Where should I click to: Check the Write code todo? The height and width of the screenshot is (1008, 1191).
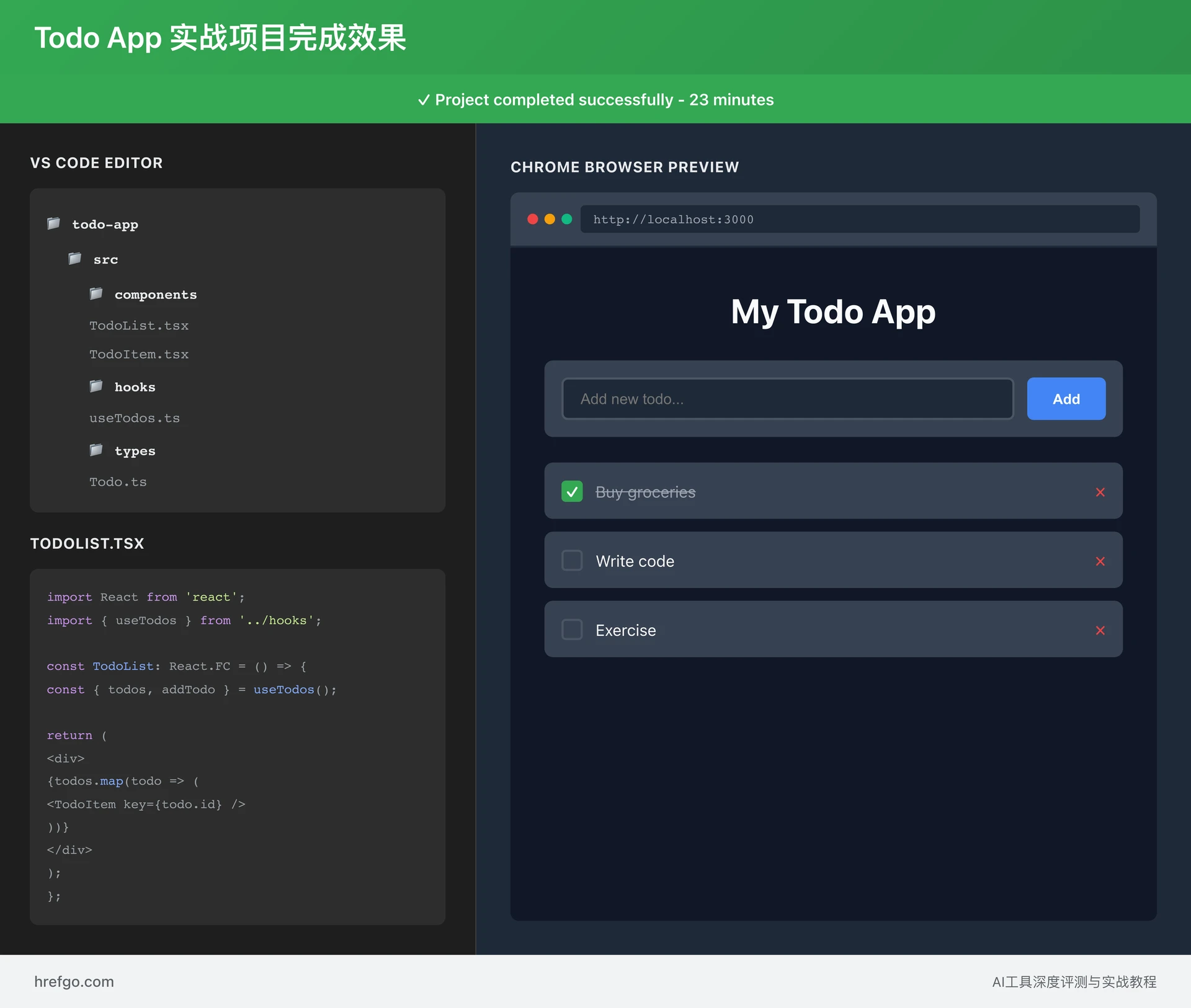point(572,560)
